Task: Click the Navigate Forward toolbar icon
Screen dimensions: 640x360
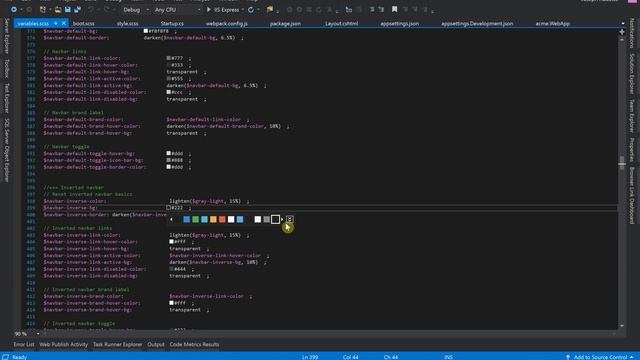Action: point(29,9)
